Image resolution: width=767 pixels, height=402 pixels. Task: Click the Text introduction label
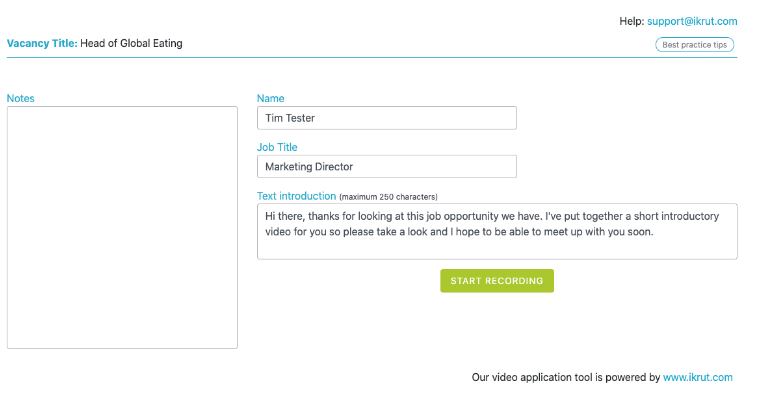[296, 196]
